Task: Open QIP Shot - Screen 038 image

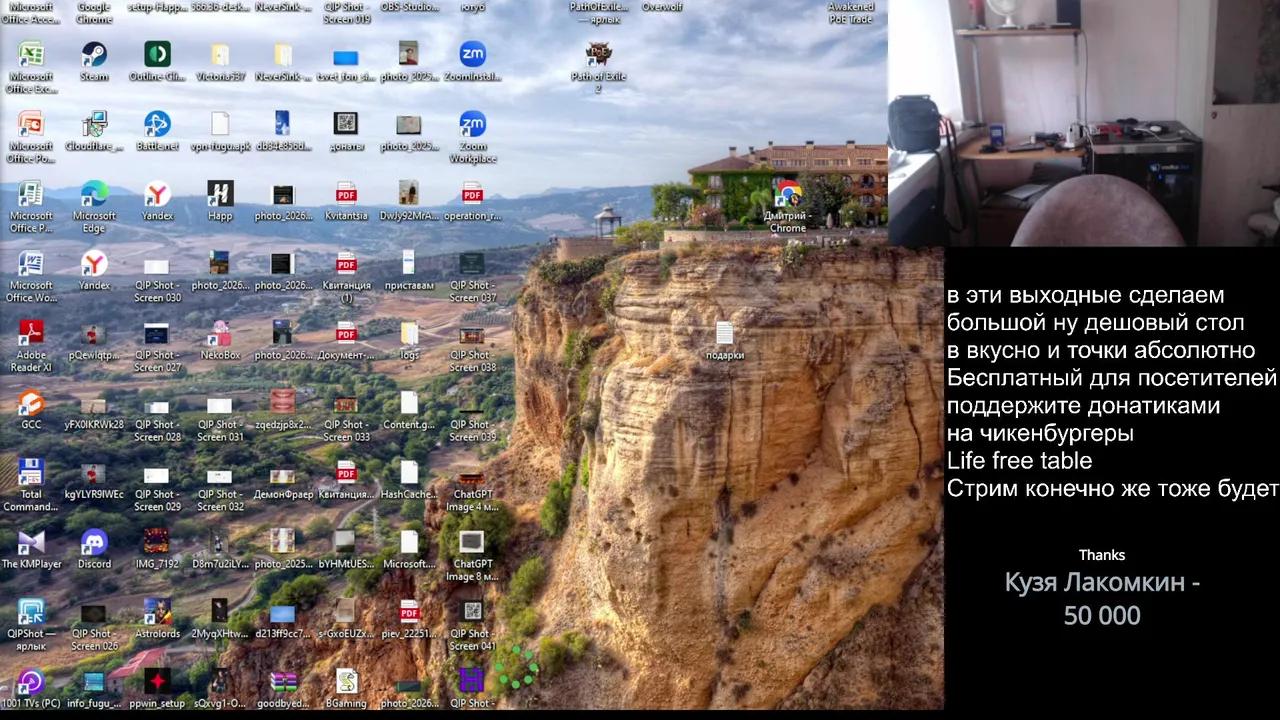Action: coord(472,347)
